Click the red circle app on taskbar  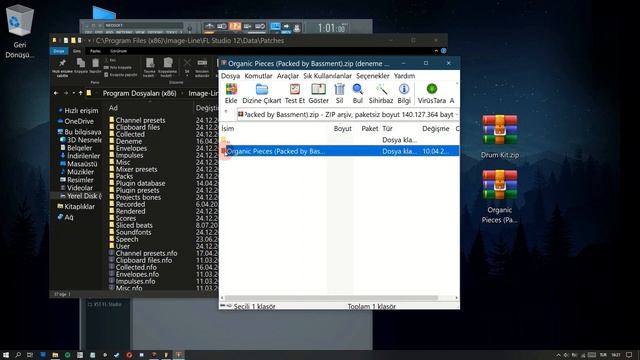[129, 355]
